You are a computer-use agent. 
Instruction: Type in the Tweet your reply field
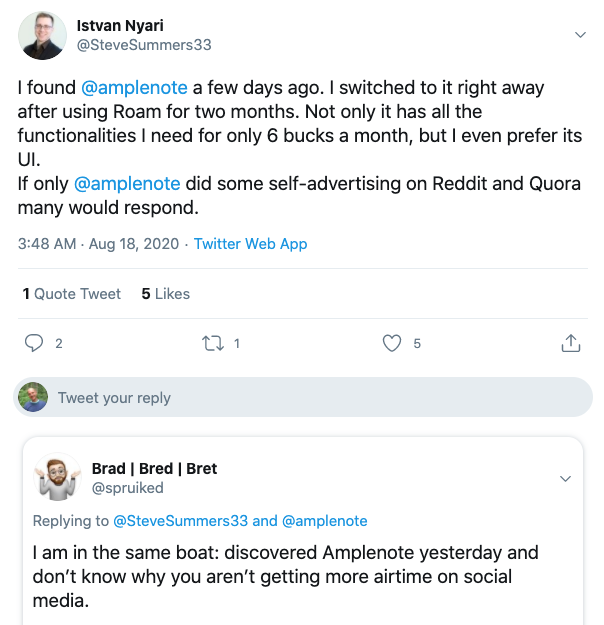pos(300,397)
